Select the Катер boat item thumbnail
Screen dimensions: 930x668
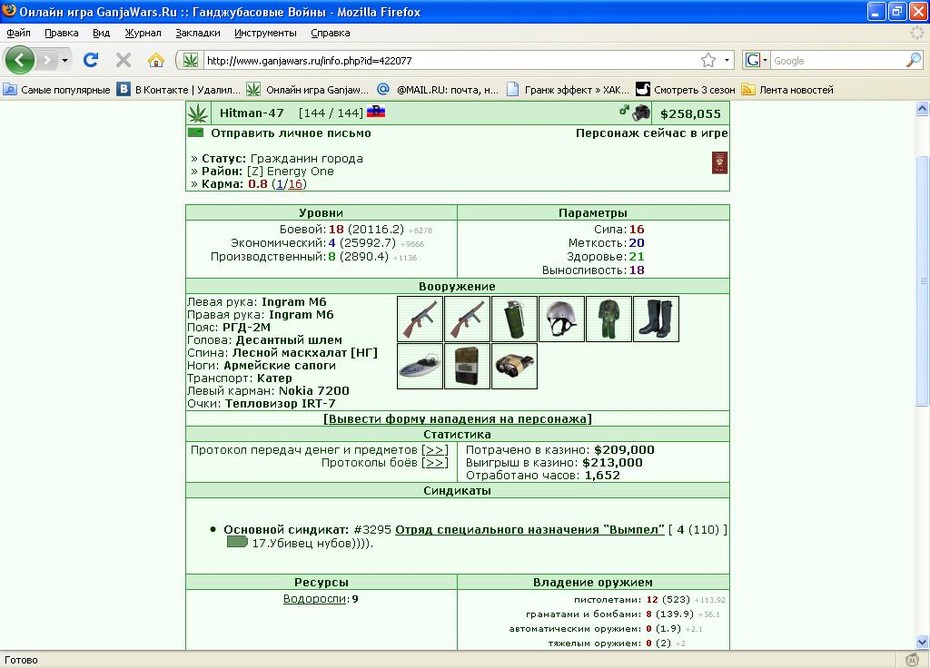coord(420,366)
